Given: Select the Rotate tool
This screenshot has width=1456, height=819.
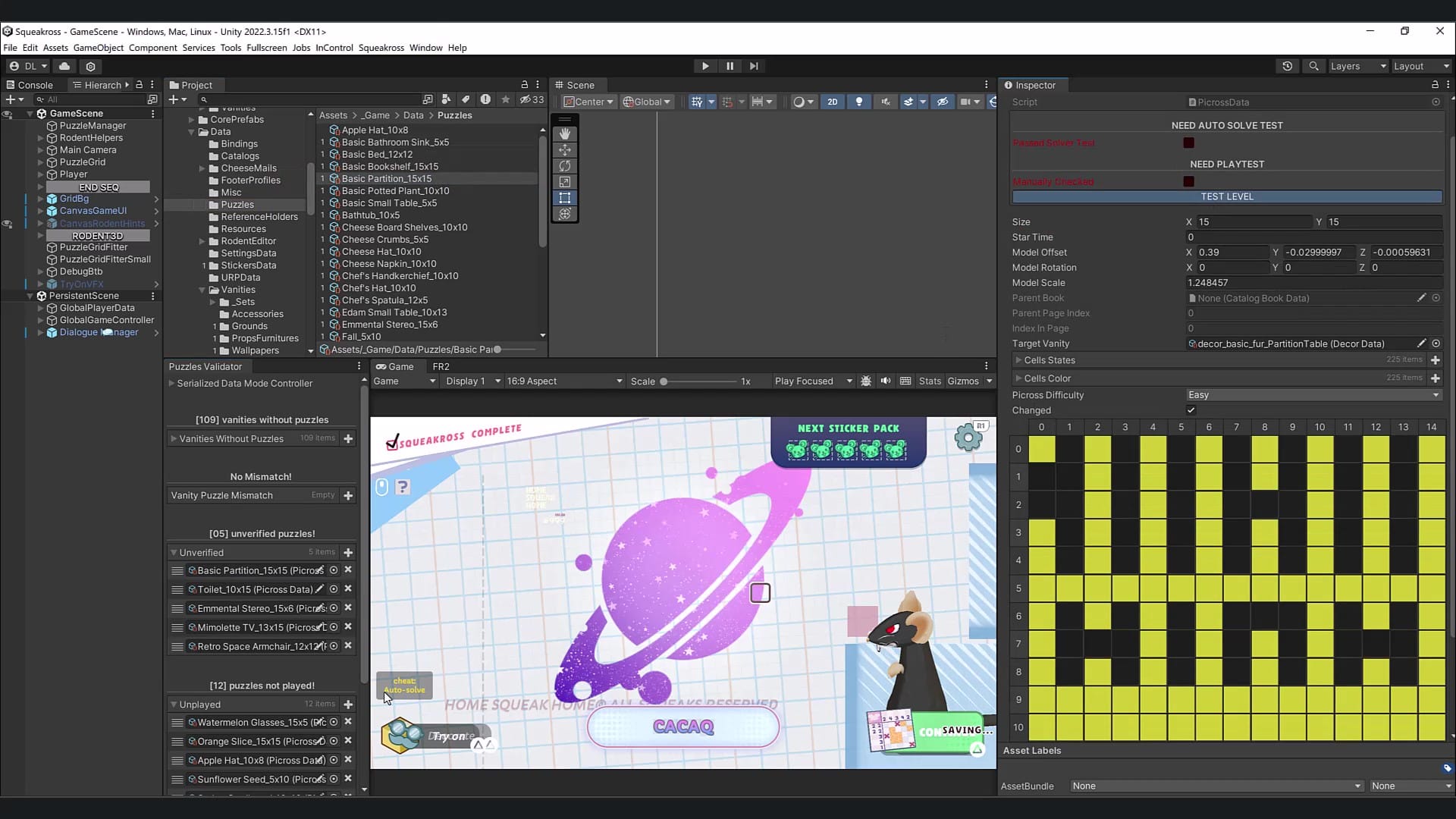Looking at the screenshot, I should click(565, 166).
